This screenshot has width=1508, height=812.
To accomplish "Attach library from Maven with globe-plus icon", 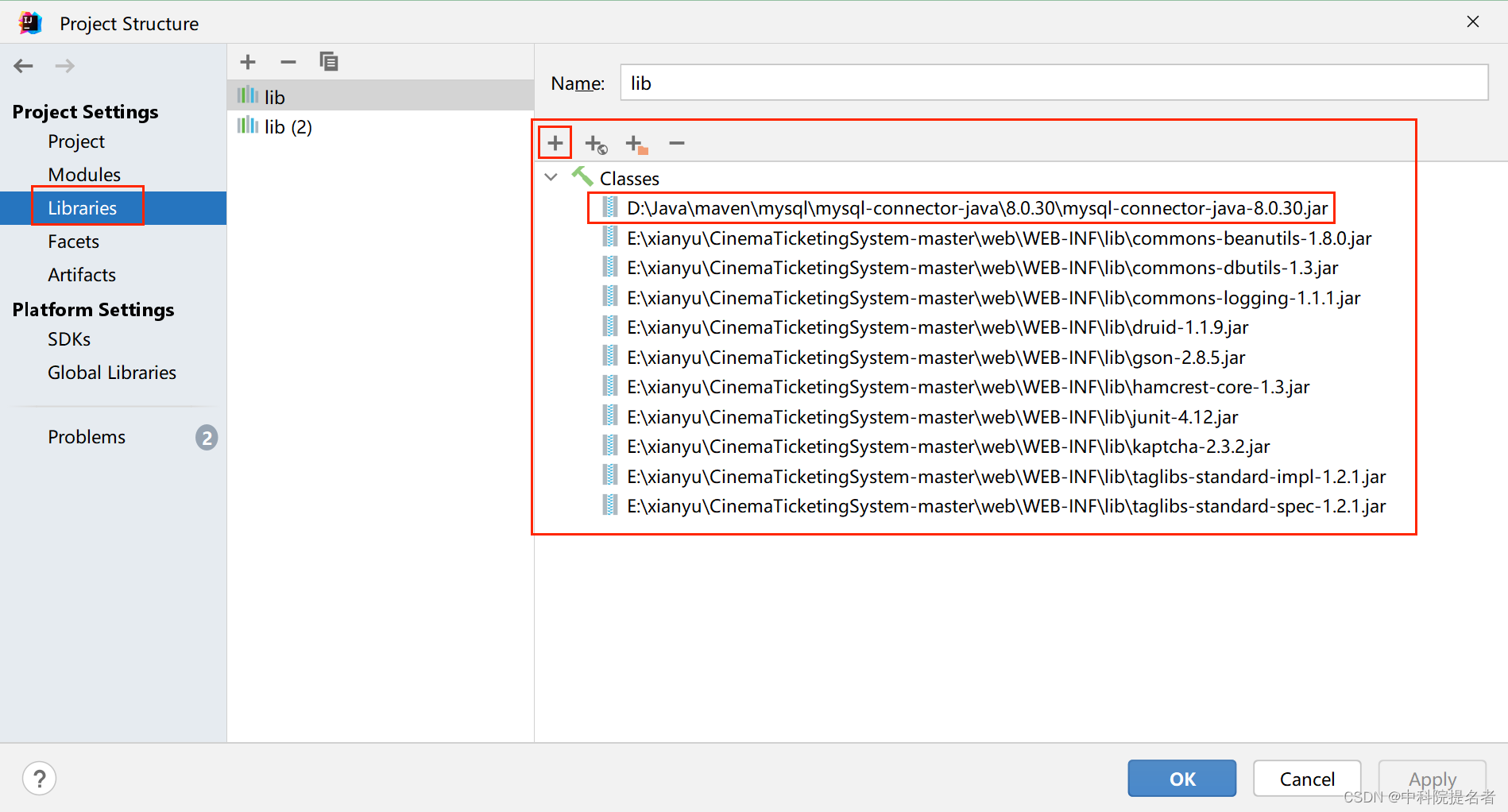I will click(595, 143).
